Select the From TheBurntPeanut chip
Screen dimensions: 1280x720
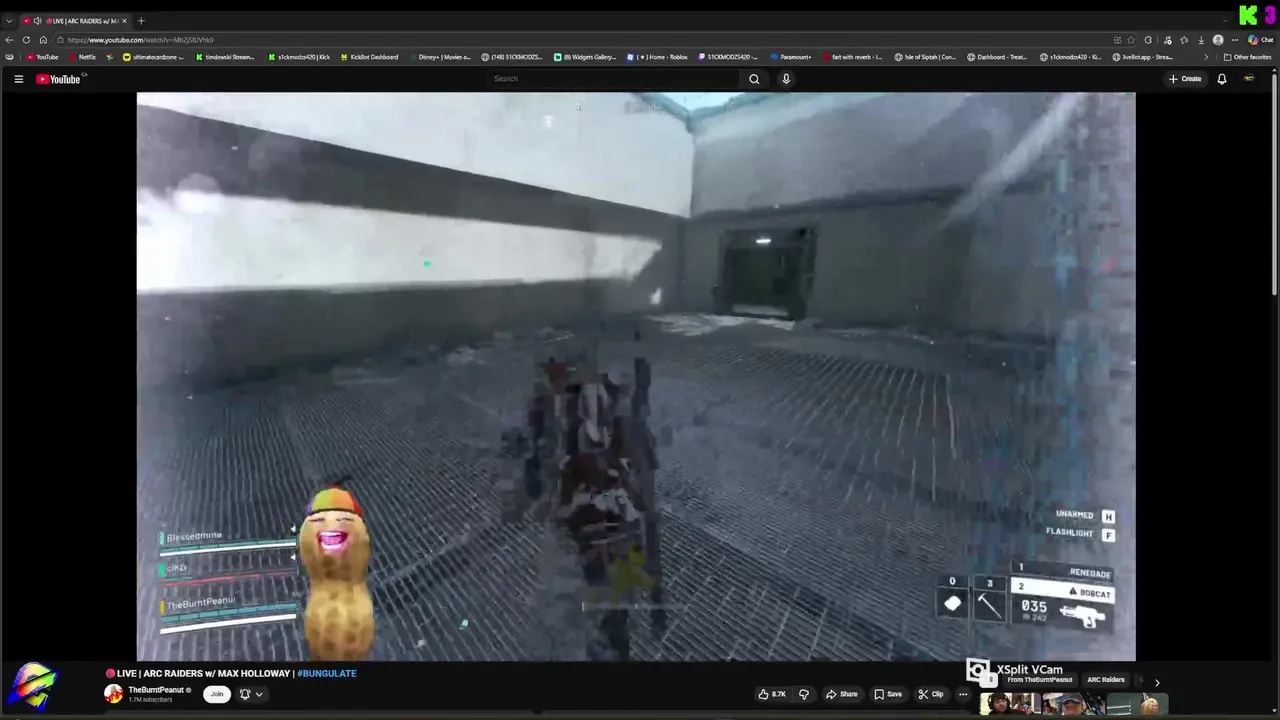pyautogui.click(x=1039, y=680)
